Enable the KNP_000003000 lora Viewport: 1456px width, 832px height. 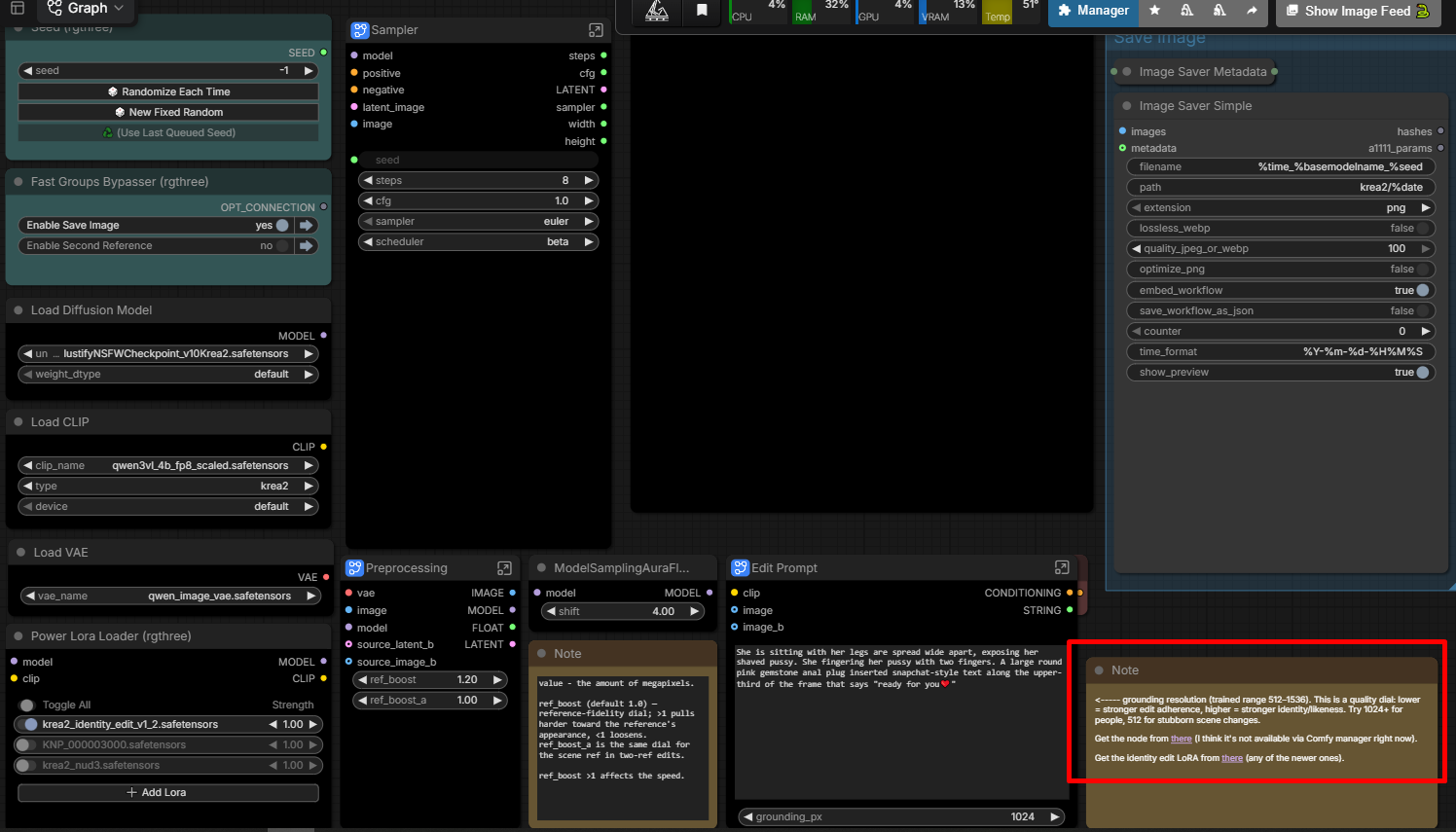[x=23, y=745]
